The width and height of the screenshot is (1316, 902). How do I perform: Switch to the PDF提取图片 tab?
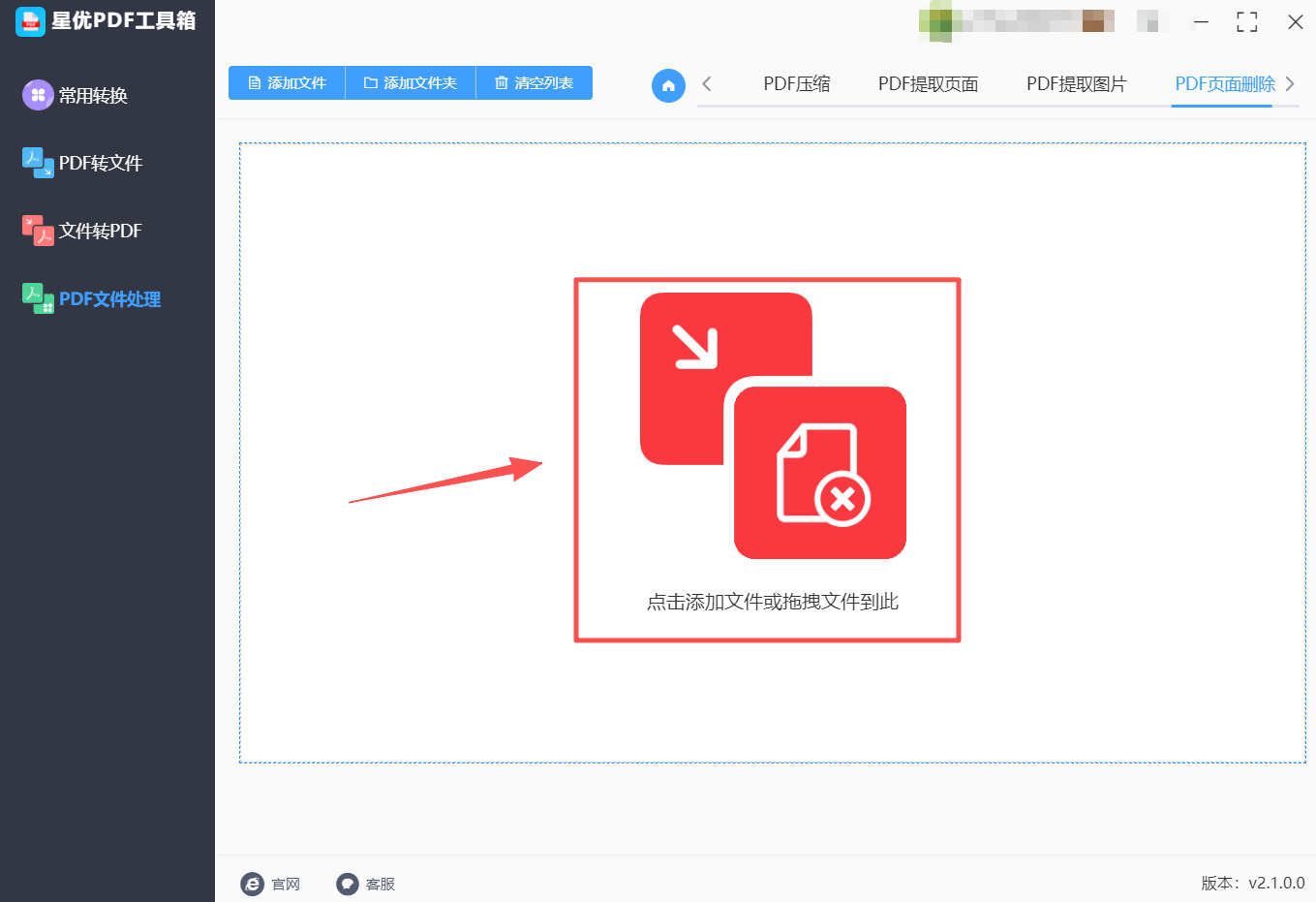tap(1077, 84)
